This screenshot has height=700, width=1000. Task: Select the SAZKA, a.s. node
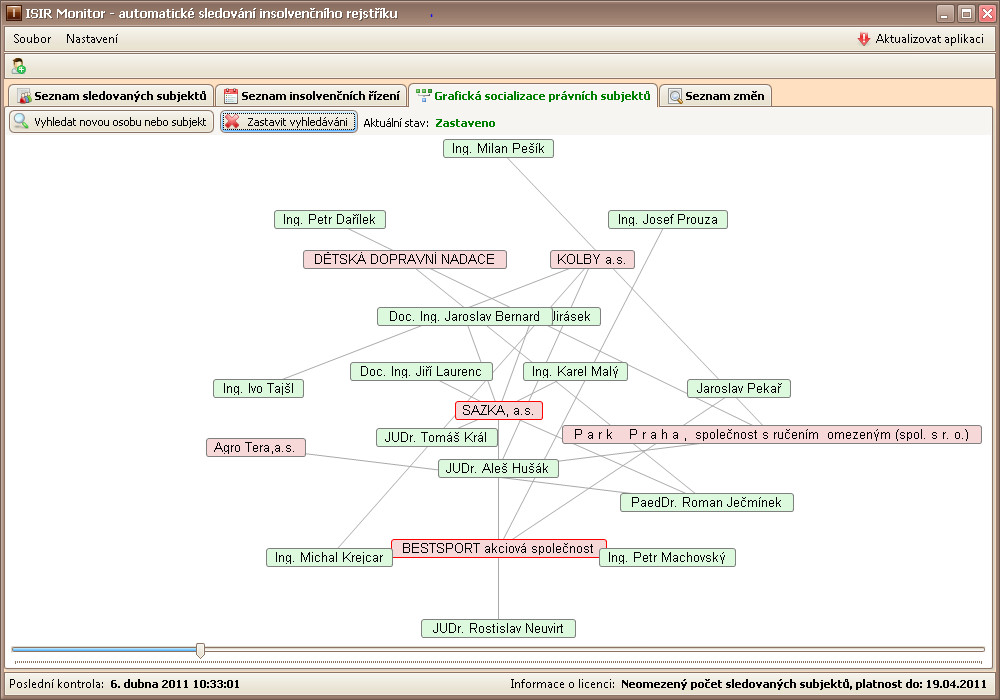499,411
